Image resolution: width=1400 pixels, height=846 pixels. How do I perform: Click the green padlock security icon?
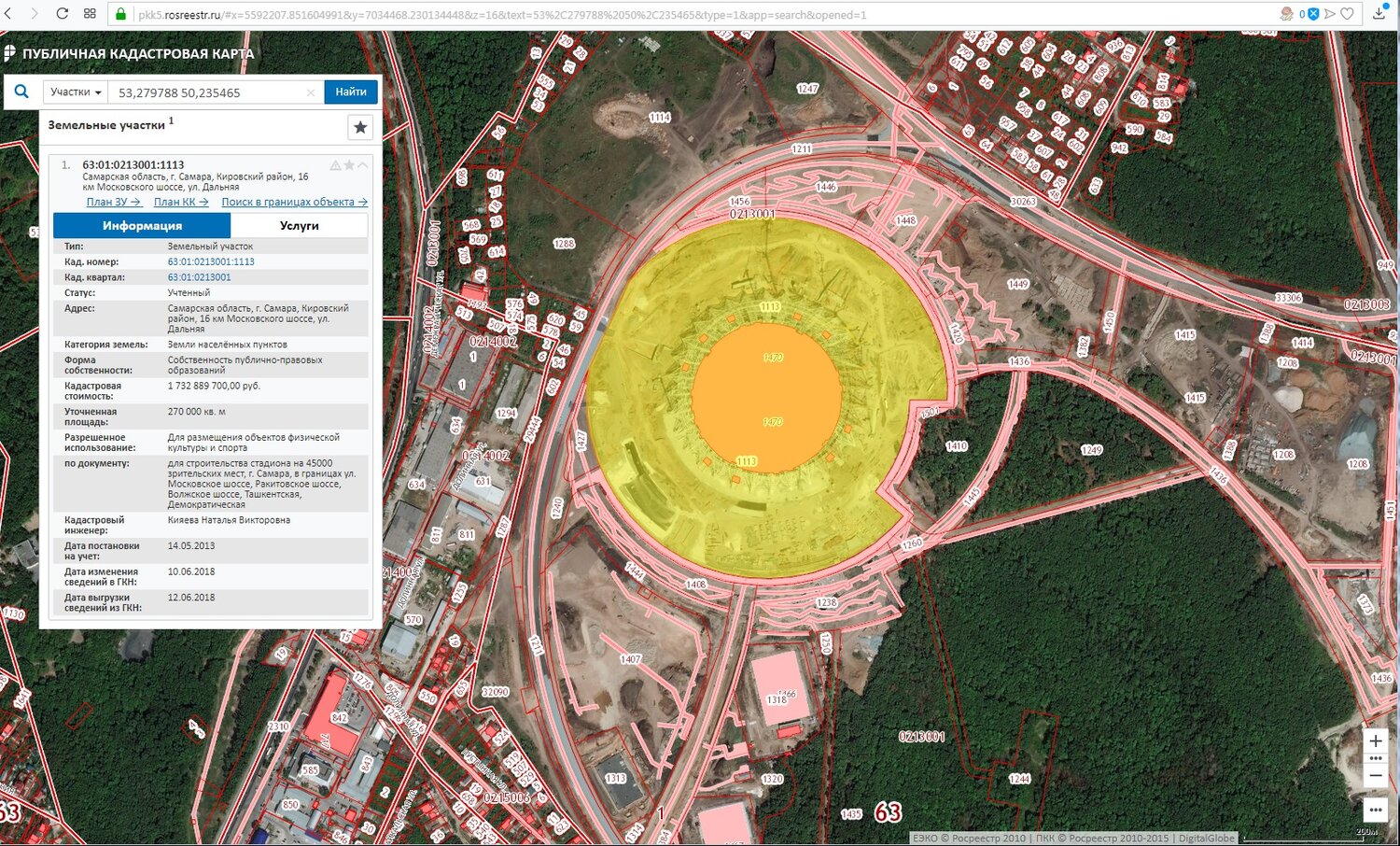pyautogui.click(x=120, y=14)
